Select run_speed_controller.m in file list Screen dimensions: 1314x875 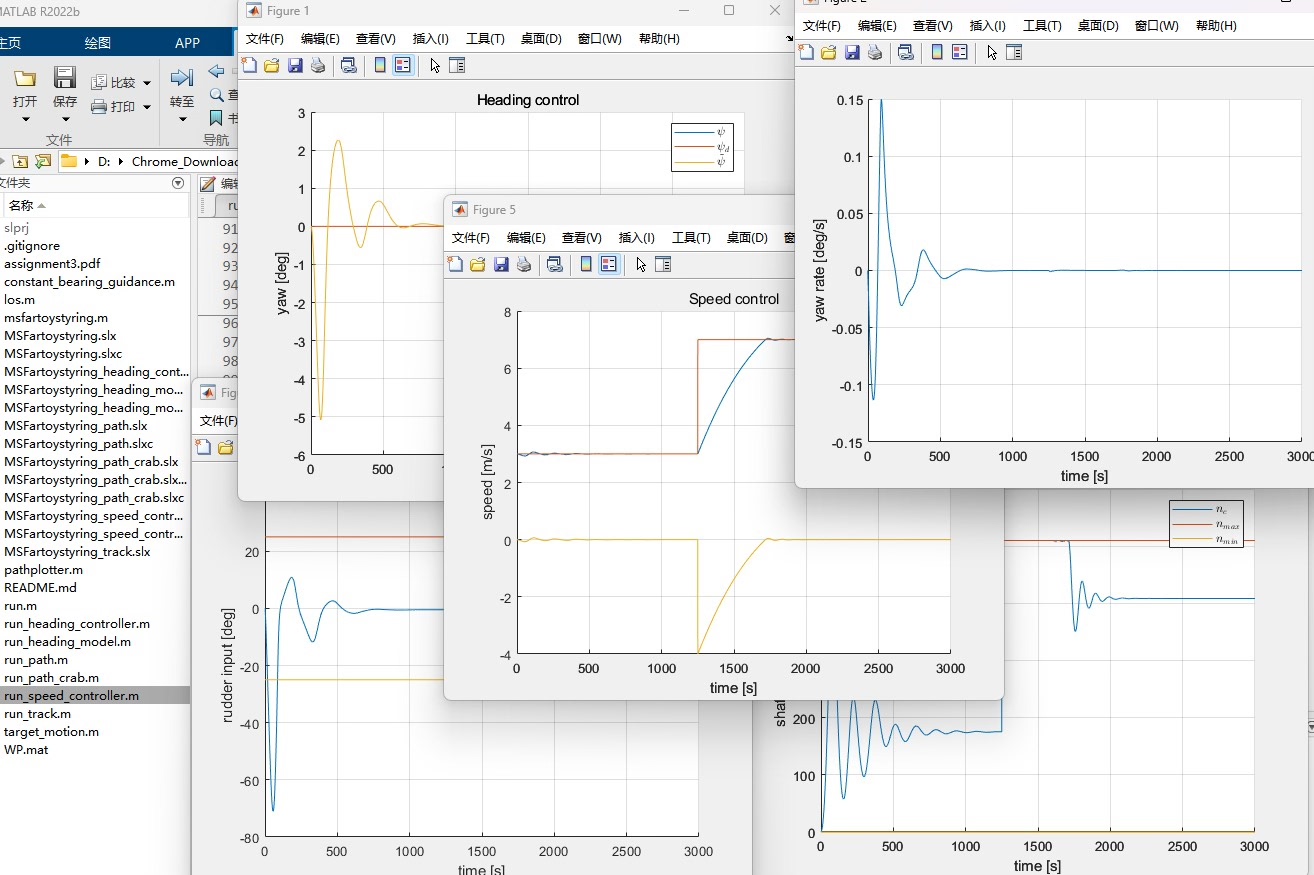(94, 696)
